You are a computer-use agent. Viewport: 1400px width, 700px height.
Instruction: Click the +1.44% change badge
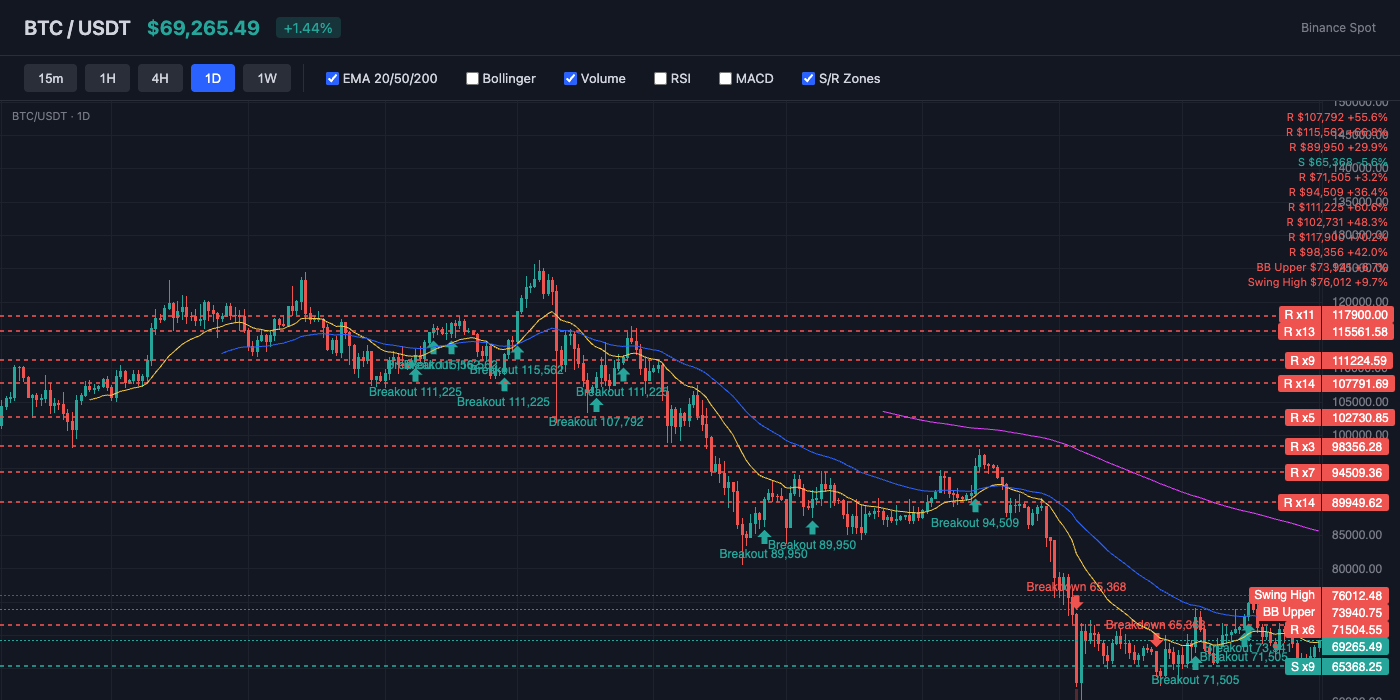[x=307, y=28]
